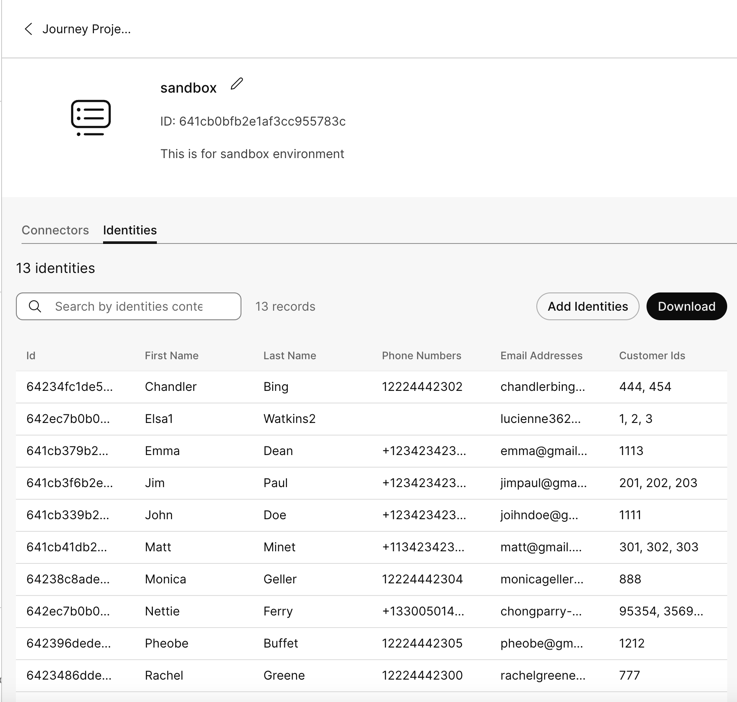Viewport: 737px width, 702px height.
Task: Open the Jim identity row
Action: point(371,483)
